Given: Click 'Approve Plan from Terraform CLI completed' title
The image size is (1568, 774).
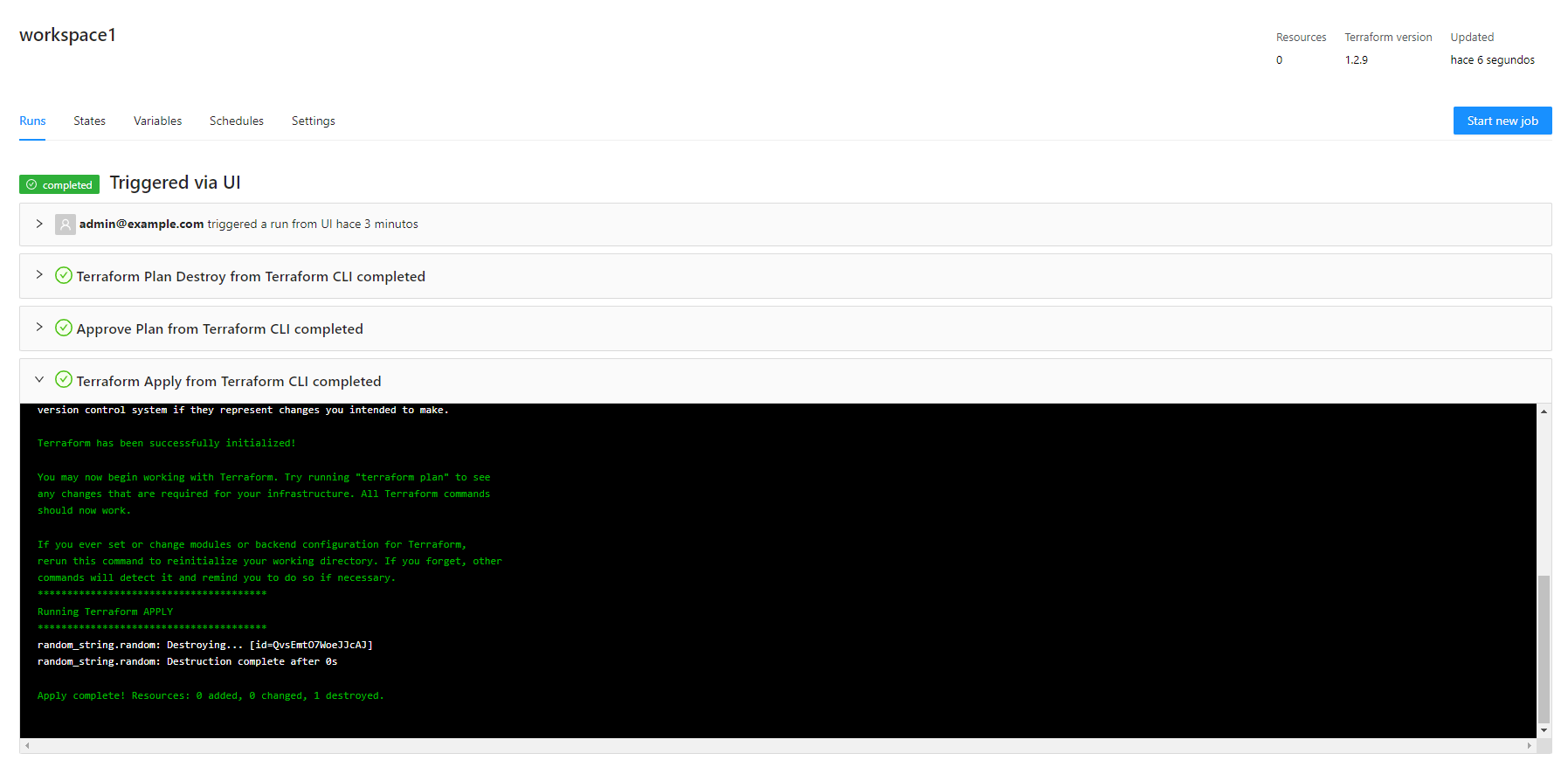Looking at the screenshot, I should [x=219, y=328].
